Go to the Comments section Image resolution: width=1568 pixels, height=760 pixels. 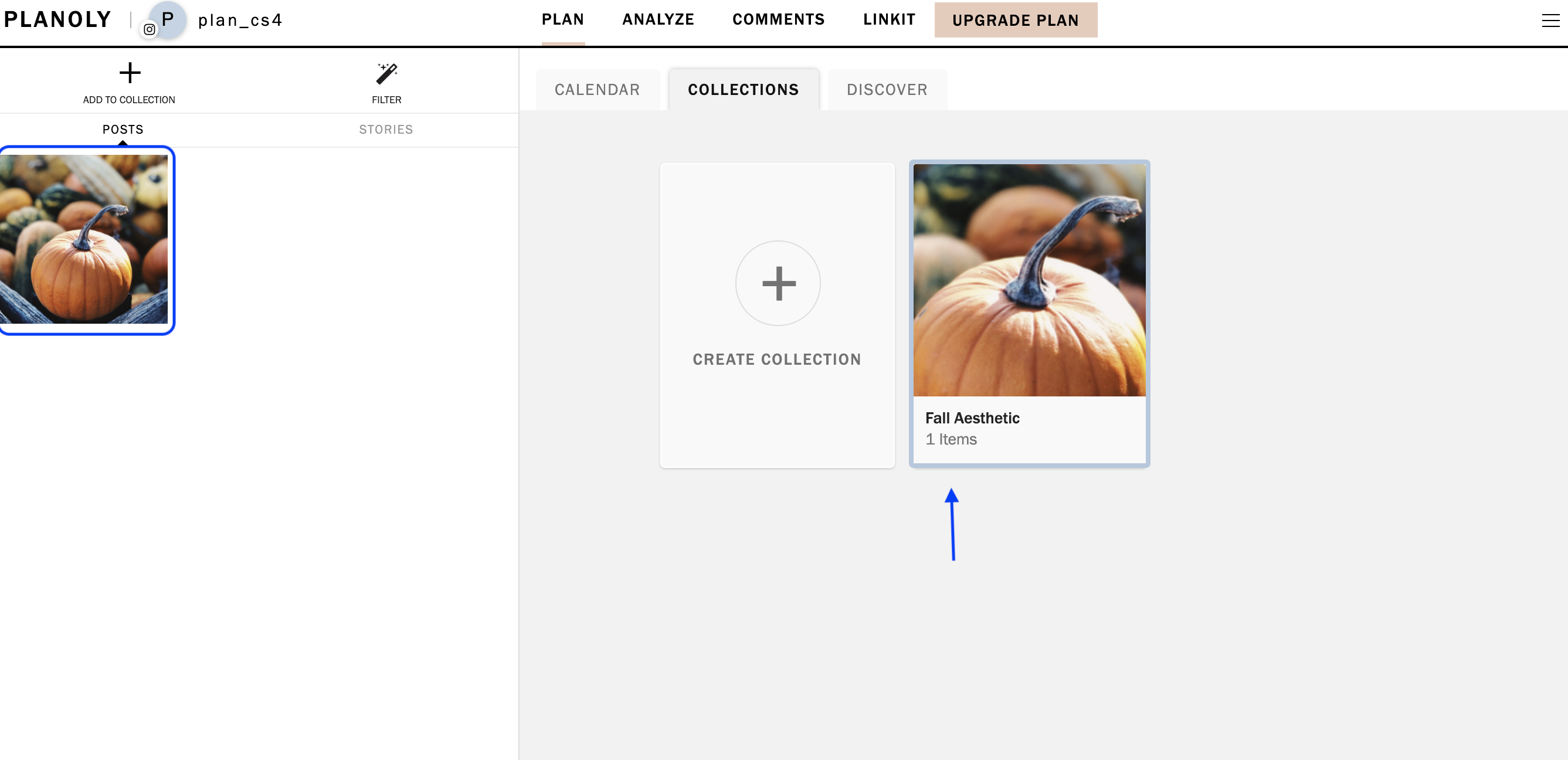[x=779, y=19]
